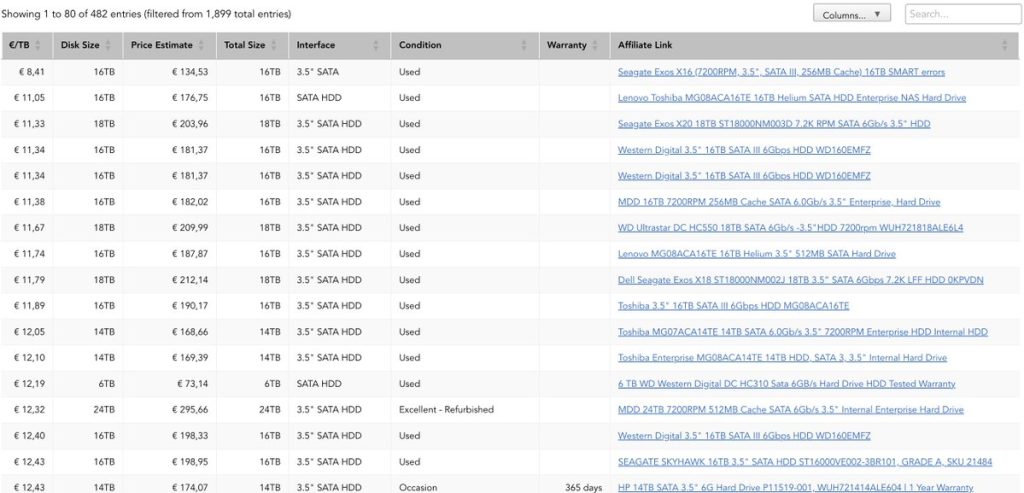Click the 6 TB WD DC HC310 link
This screenshot has width=1024, height=493.
[x=786, y=384]
